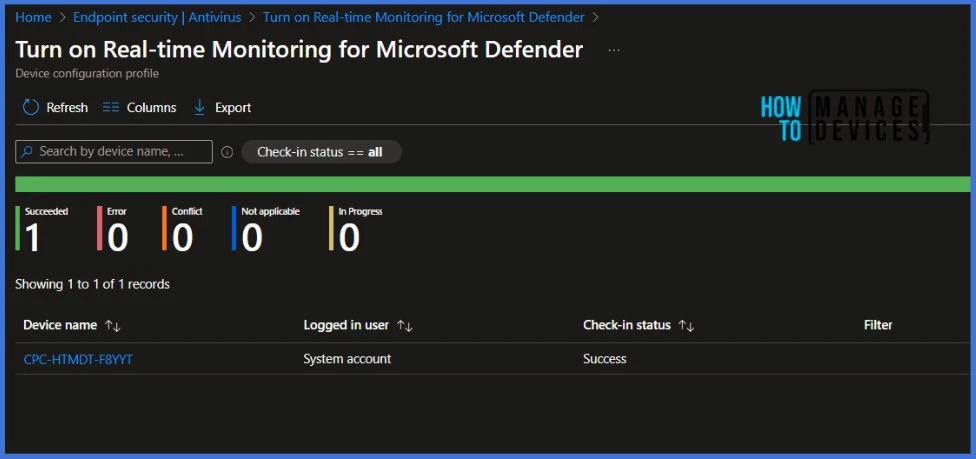The height and width of the screenshot is (459, 976).
Task: Click the Export toolbar button
Action: pyautogui.click(x=222, y=108)
